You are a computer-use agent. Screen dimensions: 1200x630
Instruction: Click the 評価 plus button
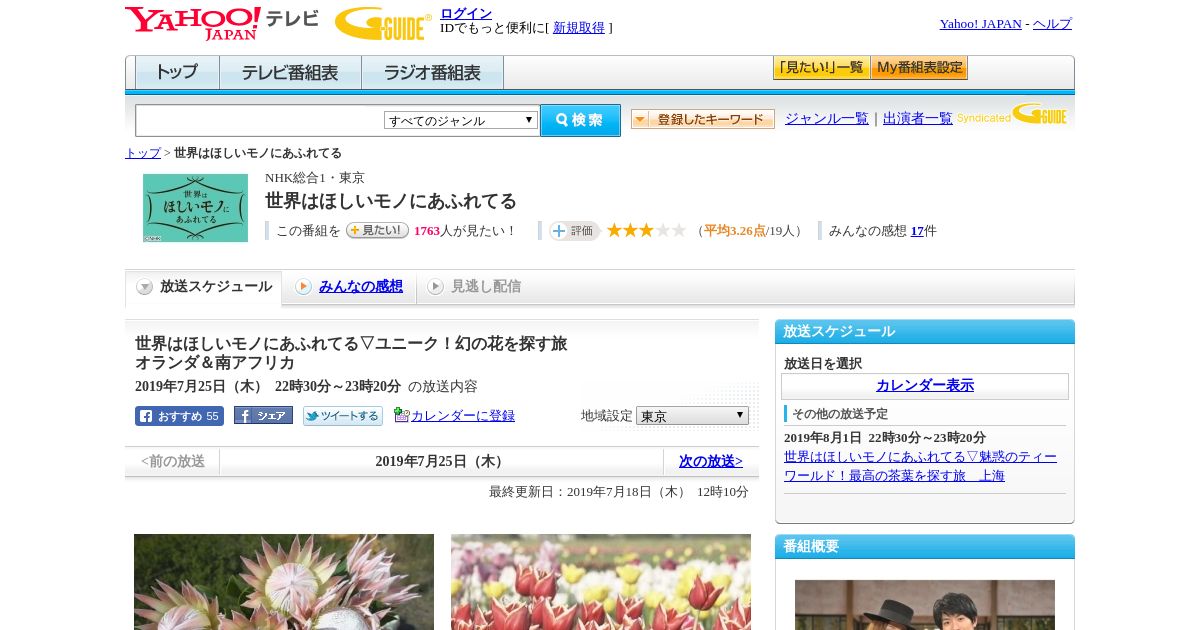click(574, 231)
